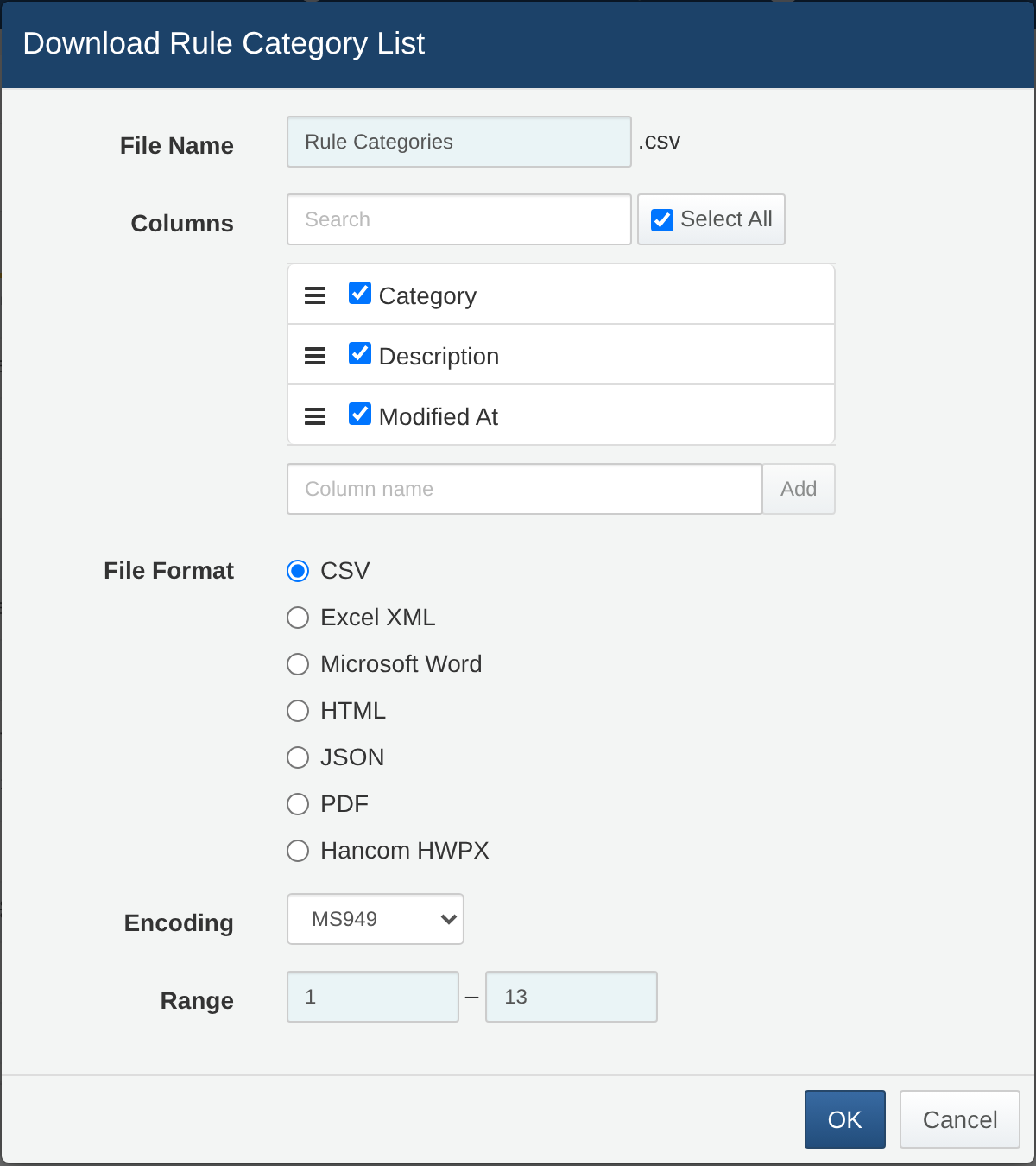
Task: Select the CSV file format
Action: (x=298, y=571)
